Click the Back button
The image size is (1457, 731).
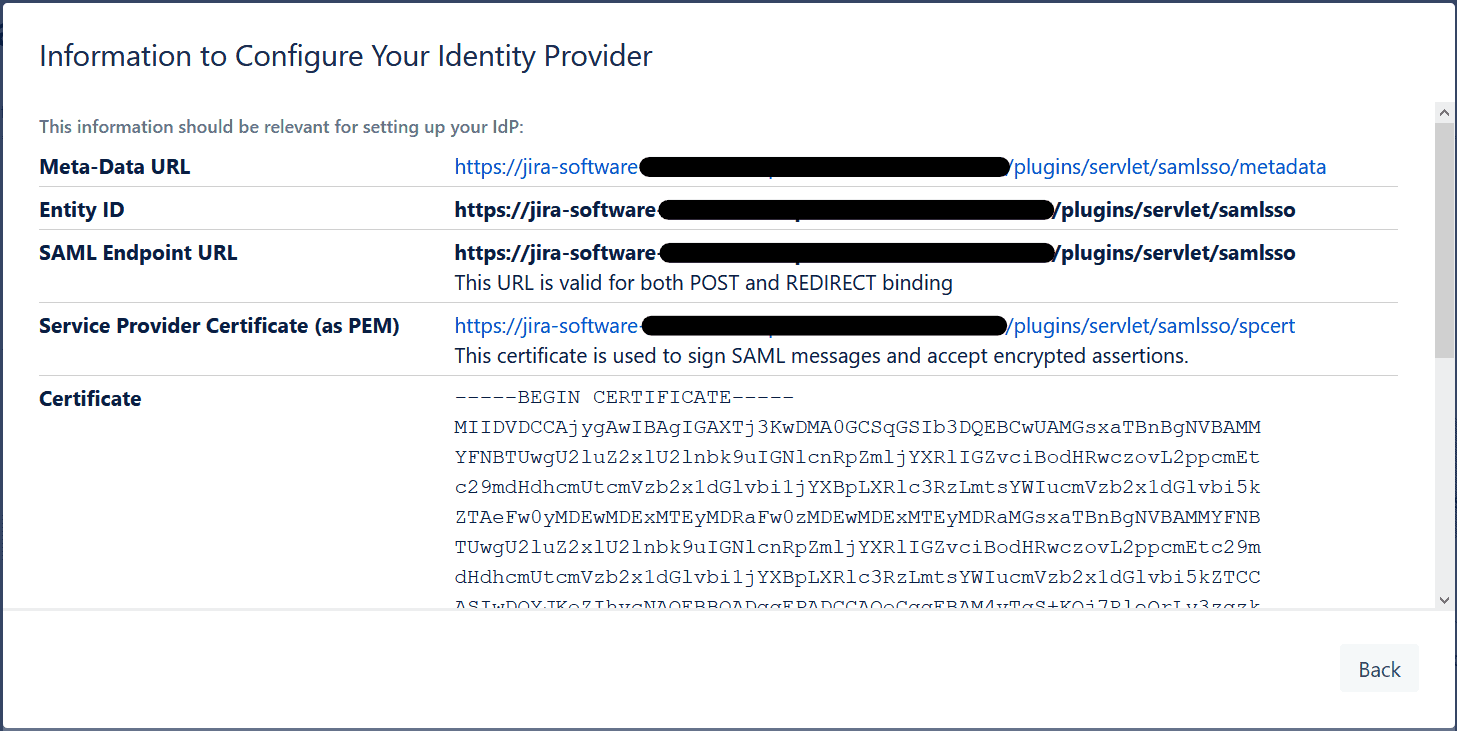[1379, 668]
